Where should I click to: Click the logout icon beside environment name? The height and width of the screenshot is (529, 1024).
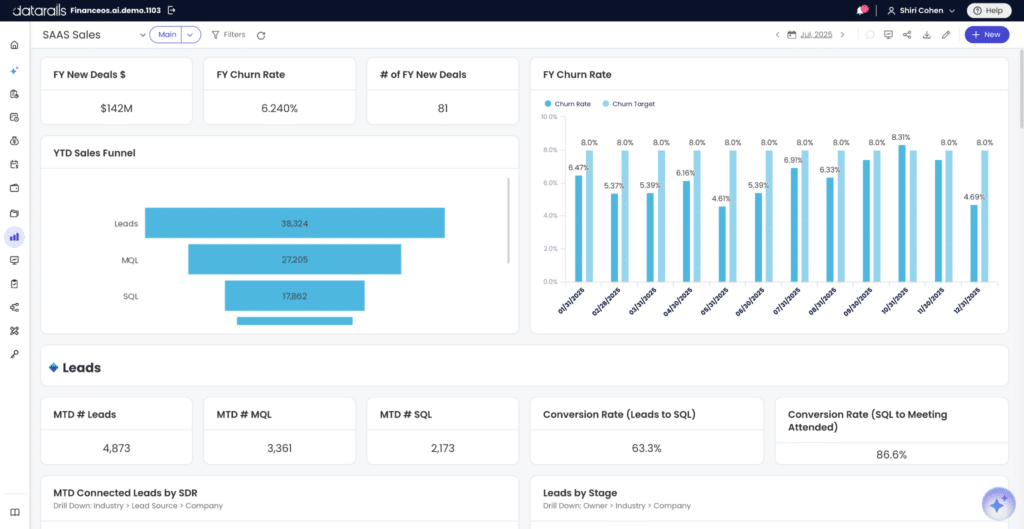[x=172, y=10]
